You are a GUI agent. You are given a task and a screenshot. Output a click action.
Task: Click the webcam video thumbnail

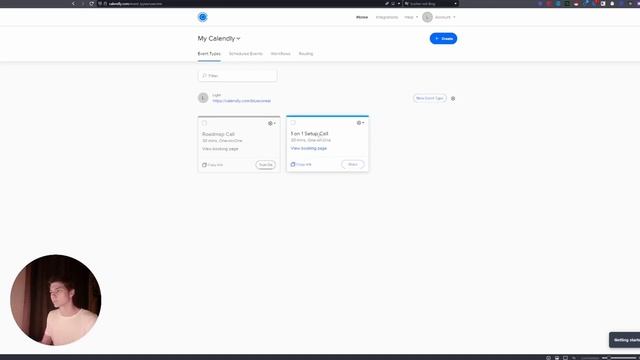[56, 300]
